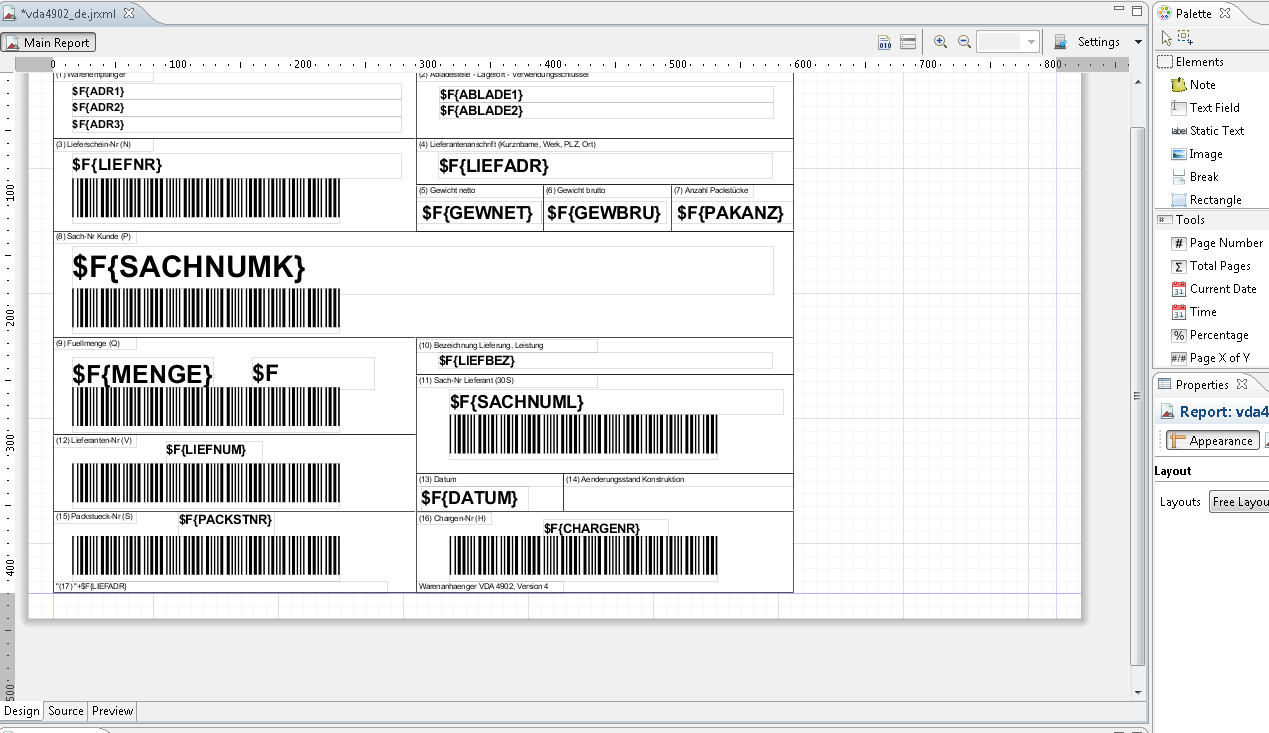This screenshot has height=733, width=1269.
Task: Pick the Text Field palette element
Action: coord(1214,108)
